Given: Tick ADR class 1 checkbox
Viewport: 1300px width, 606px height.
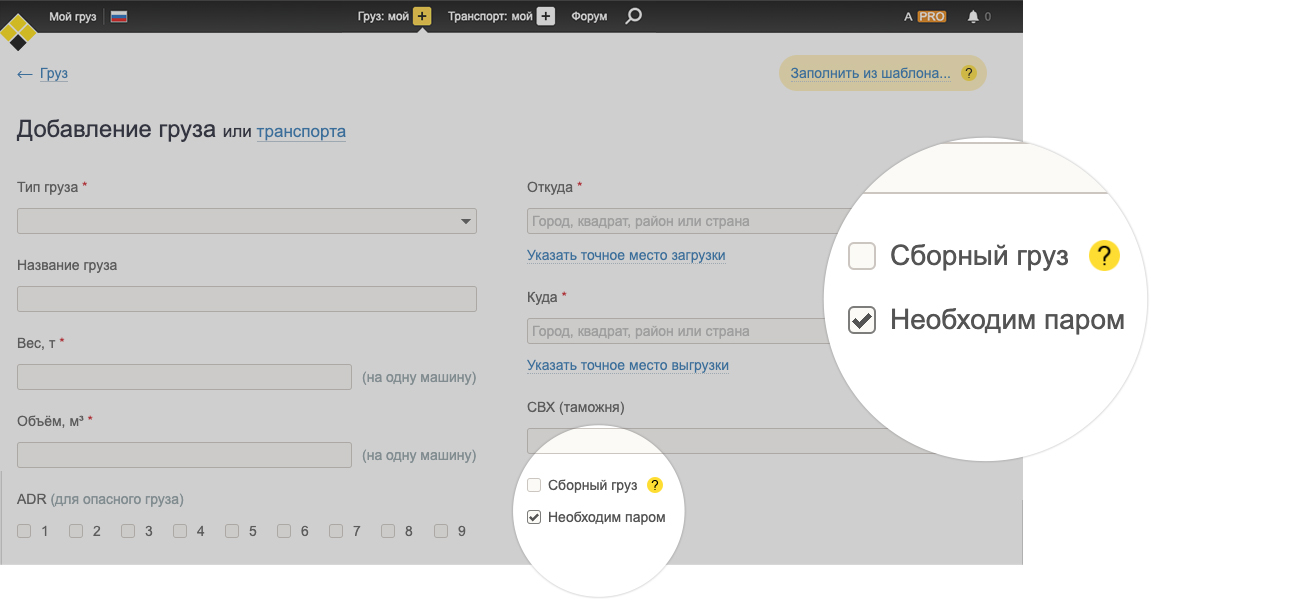Looking at the screenshot, I should [25, 531].
